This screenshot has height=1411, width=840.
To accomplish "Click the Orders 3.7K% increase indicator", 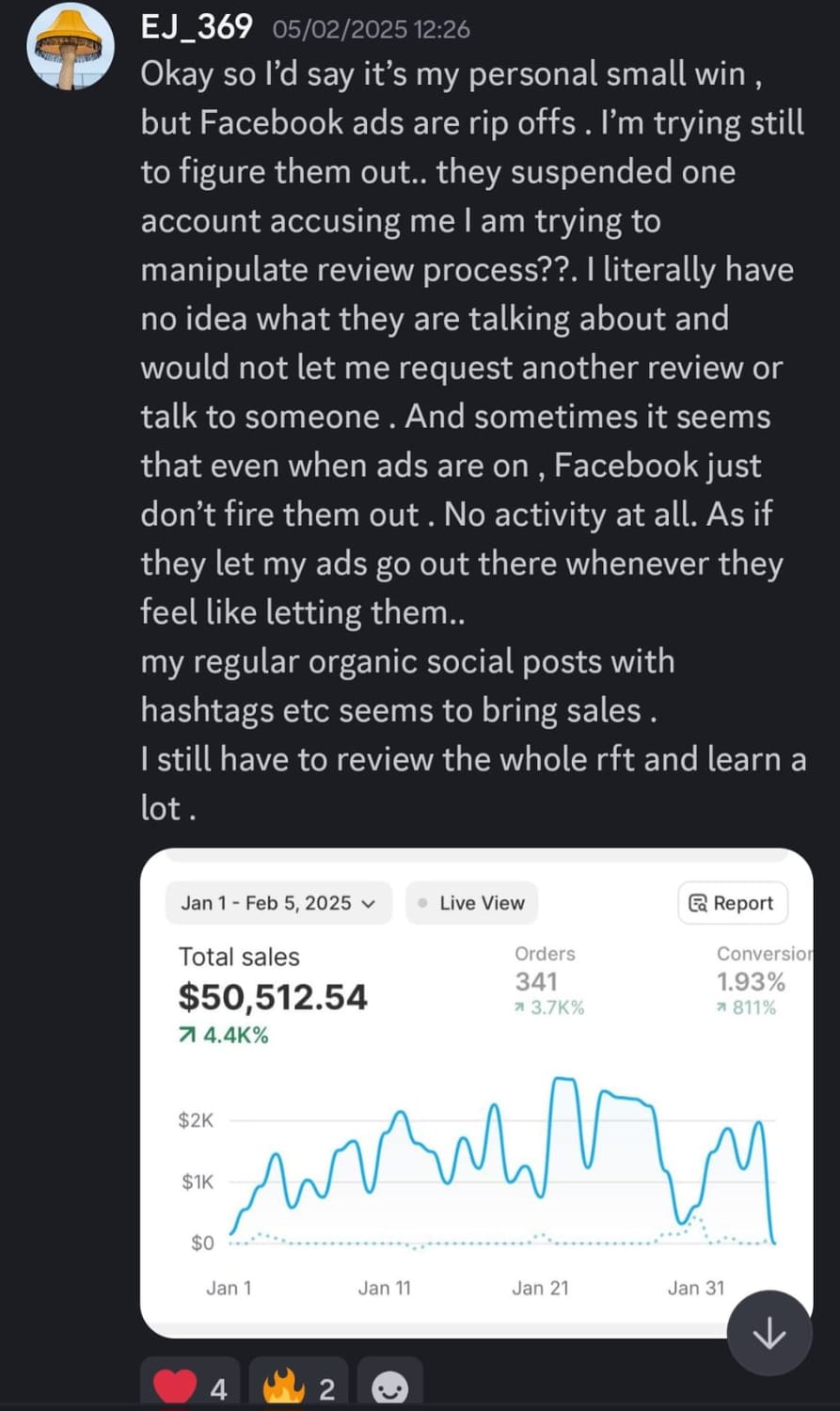I will coord(549,1007).
